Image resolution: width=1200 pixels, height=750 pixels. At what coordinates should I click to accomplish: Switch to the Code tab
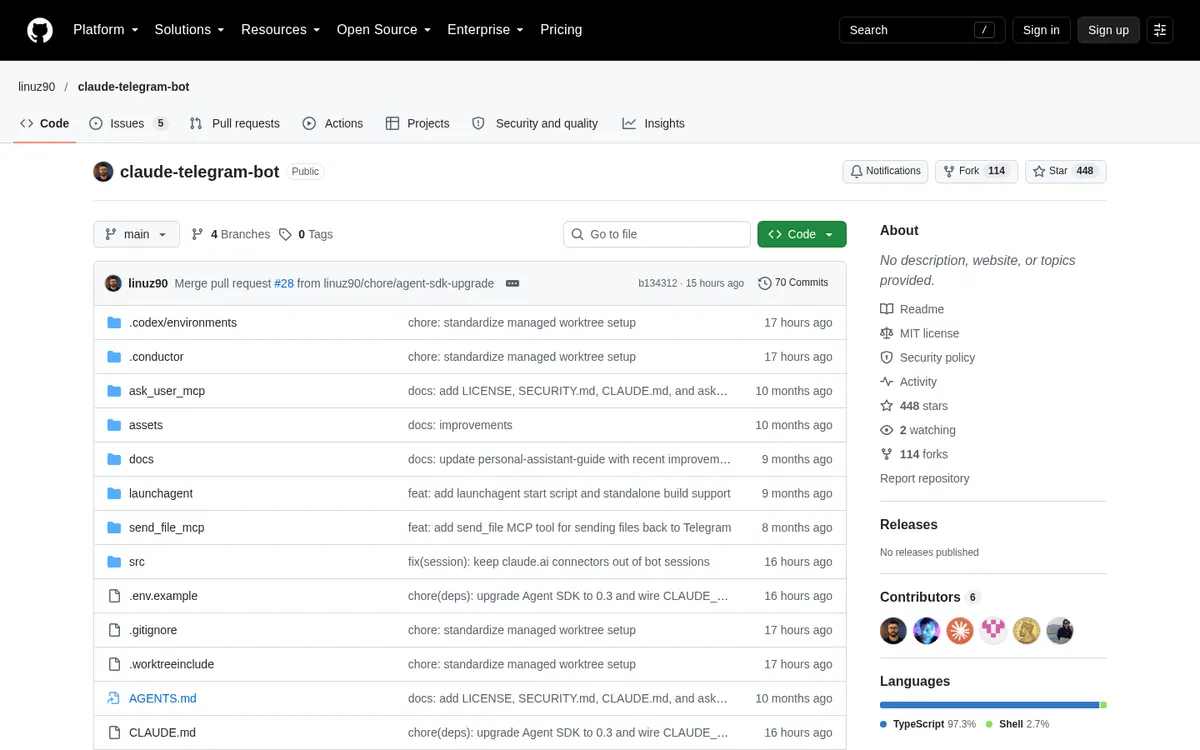click(45, 123)
